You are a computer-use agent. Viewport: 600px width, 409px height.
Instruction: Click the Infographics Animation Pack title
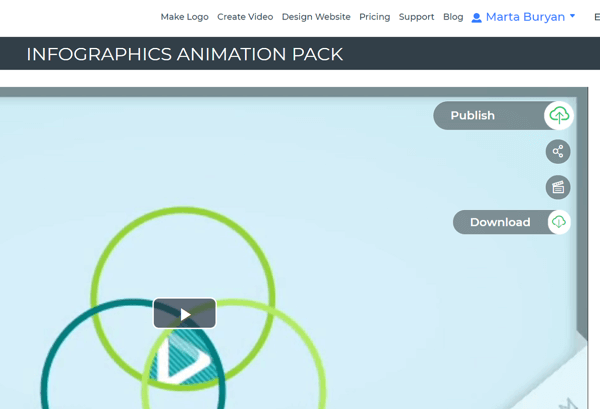[184, 54]
